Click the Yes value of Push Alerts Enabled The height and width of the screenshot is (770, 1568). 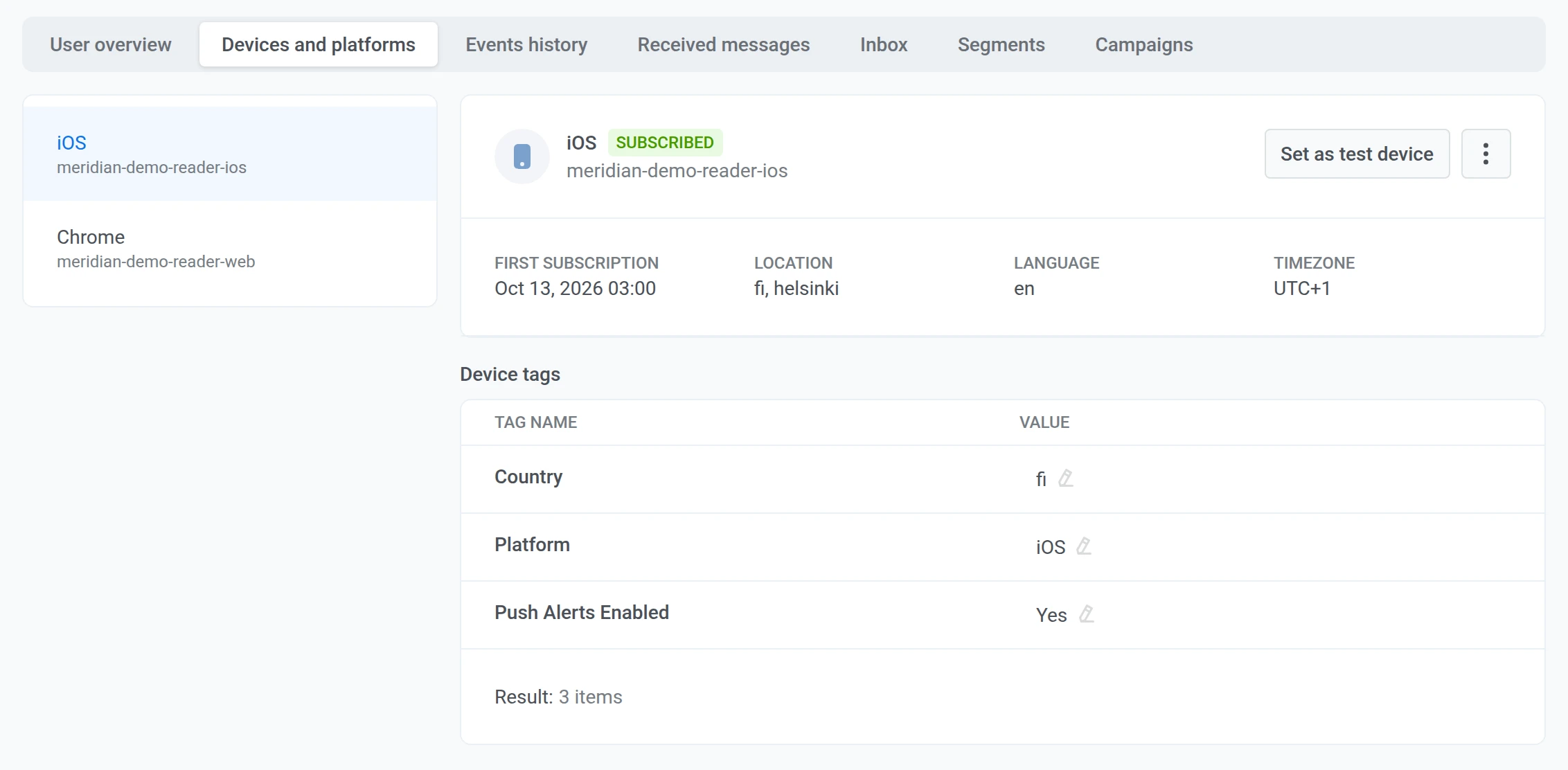[1051, 615]
